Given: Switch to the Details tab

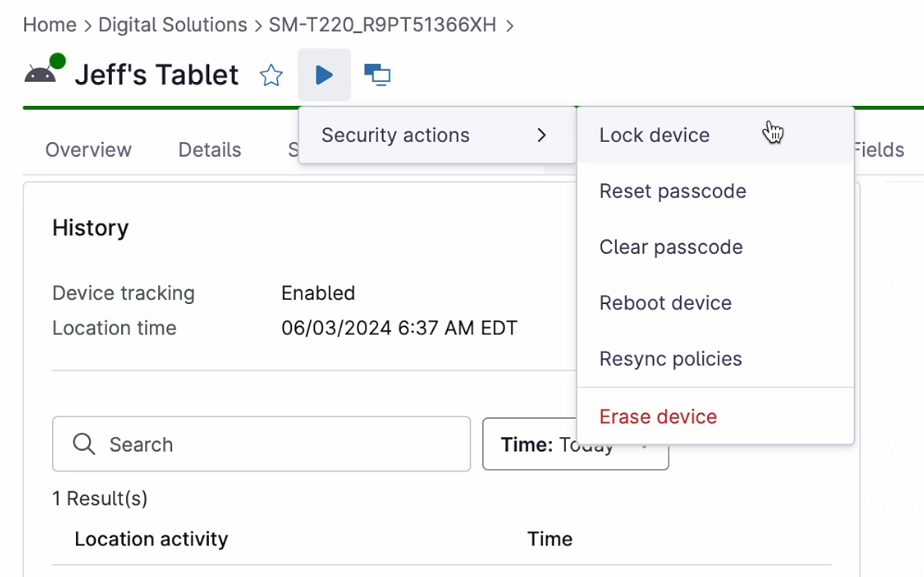Looking at the screenshot, I should [210, 150].
